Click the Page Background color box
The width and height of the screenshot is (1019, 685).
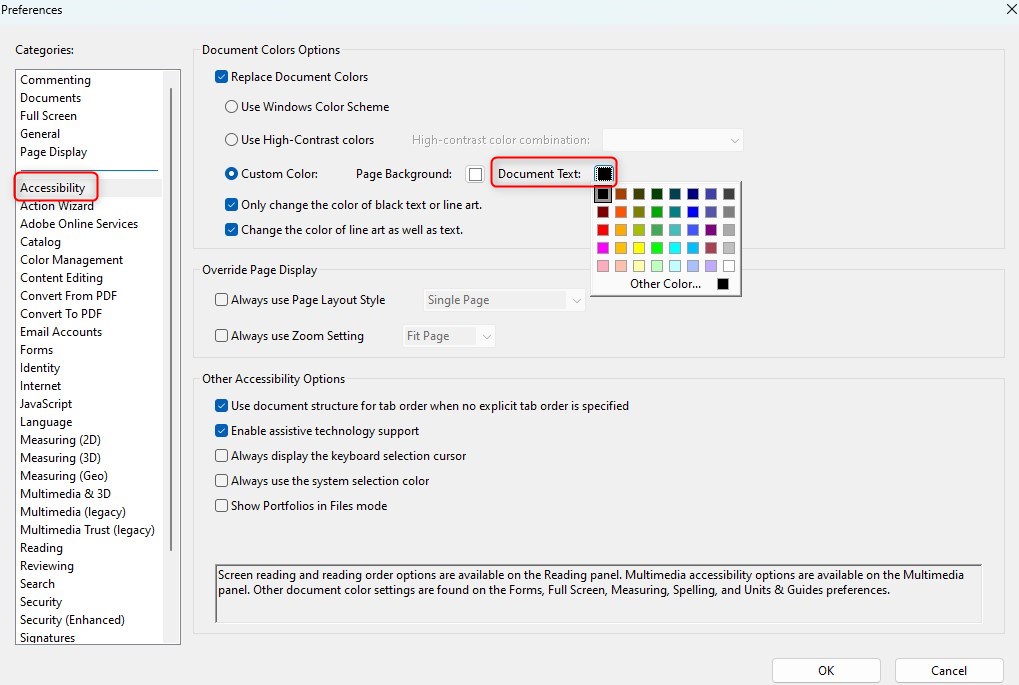coord(474,173)
